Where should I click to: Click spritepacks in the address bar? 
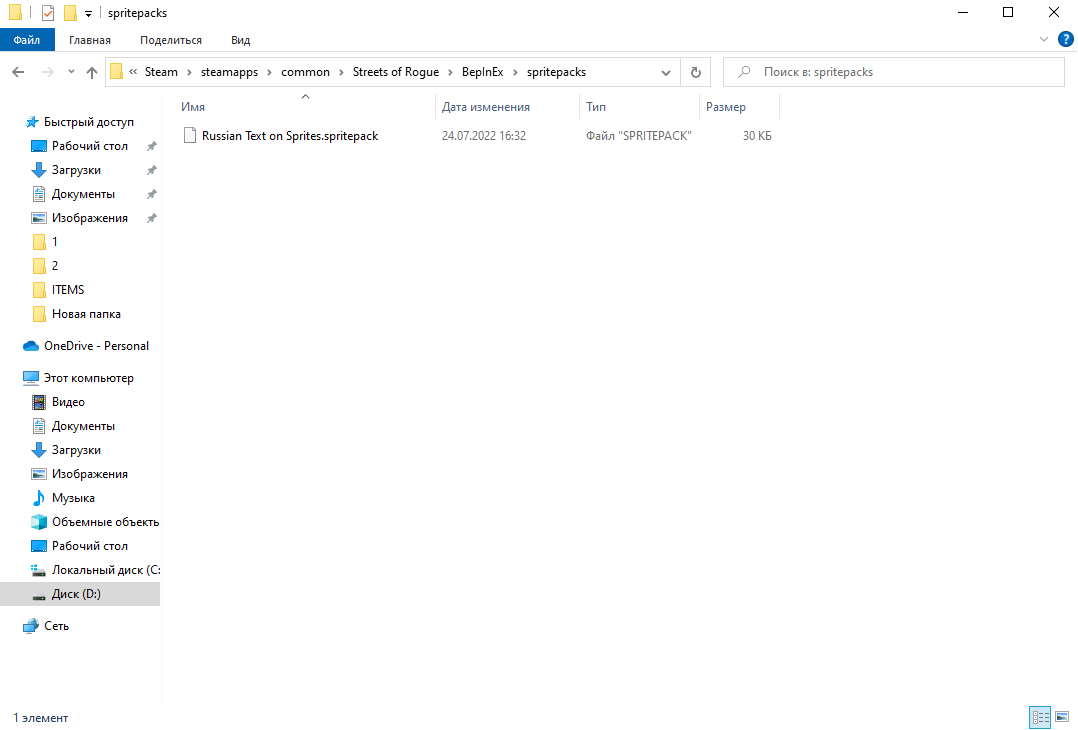point(556,71)
